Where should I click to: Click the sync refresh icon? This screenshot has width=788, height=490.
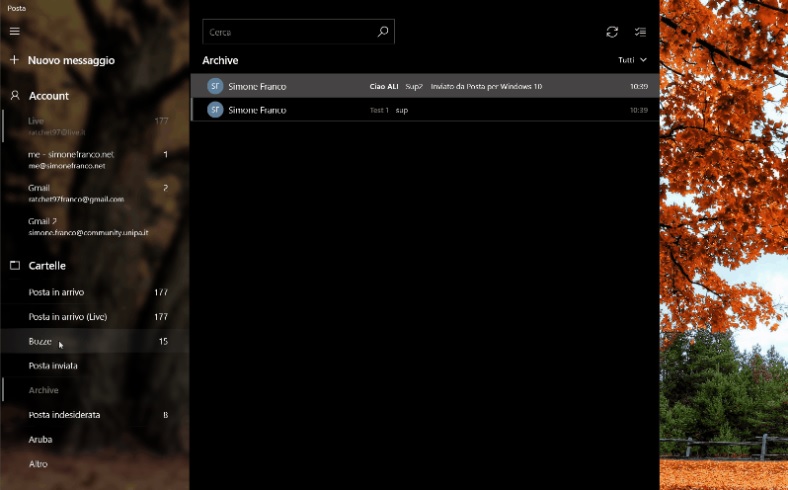coord(612,32)
